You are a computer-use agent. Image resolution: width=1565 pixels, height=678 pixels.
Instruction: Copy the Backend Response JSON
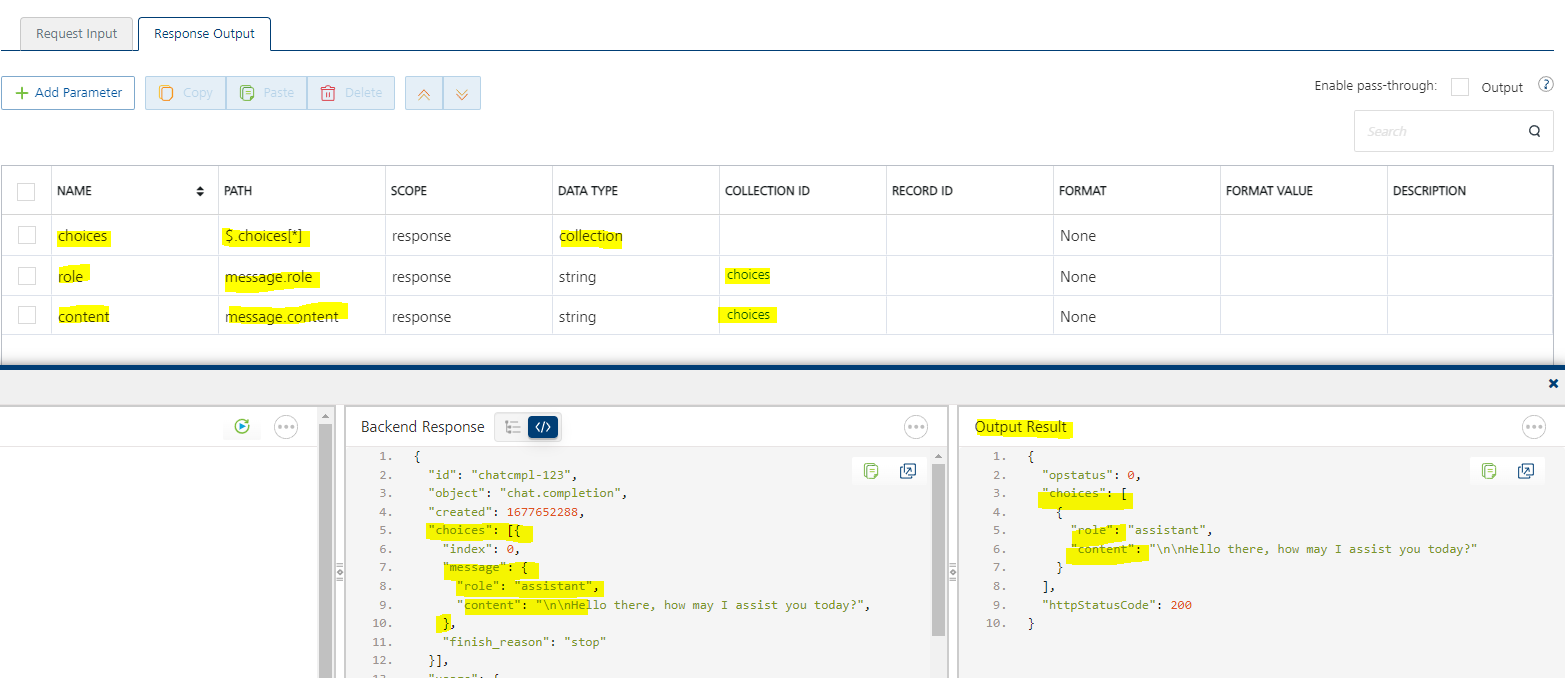coord(870,470)
